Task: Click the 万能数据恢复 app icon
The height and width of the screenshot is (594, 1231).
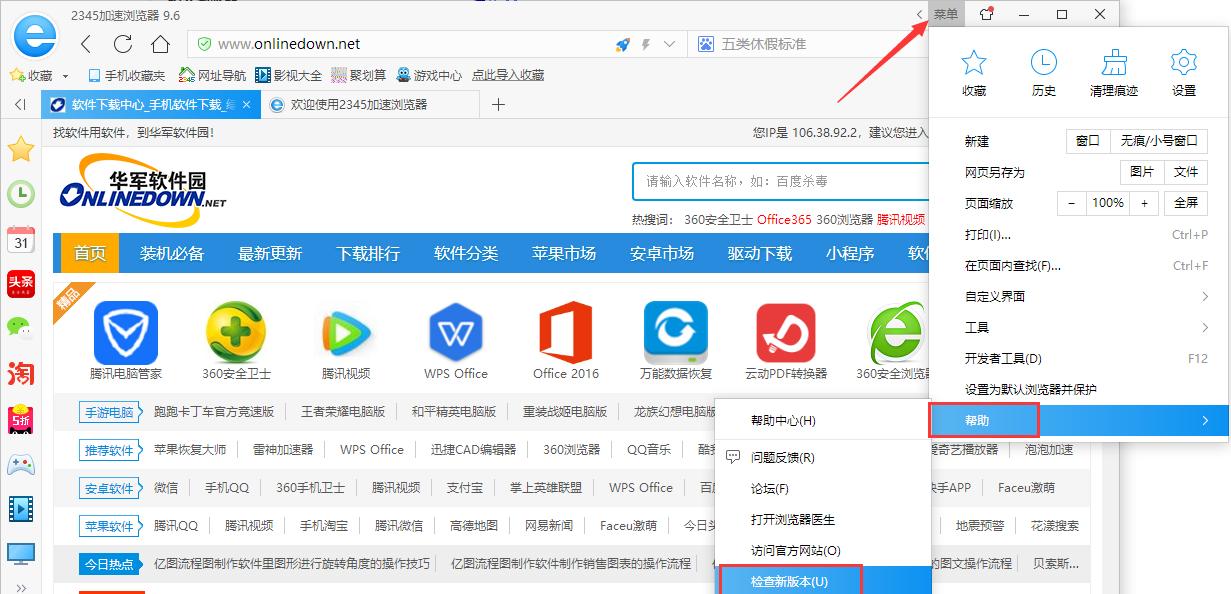Action: pyautogui.click(x=676, y=333)
